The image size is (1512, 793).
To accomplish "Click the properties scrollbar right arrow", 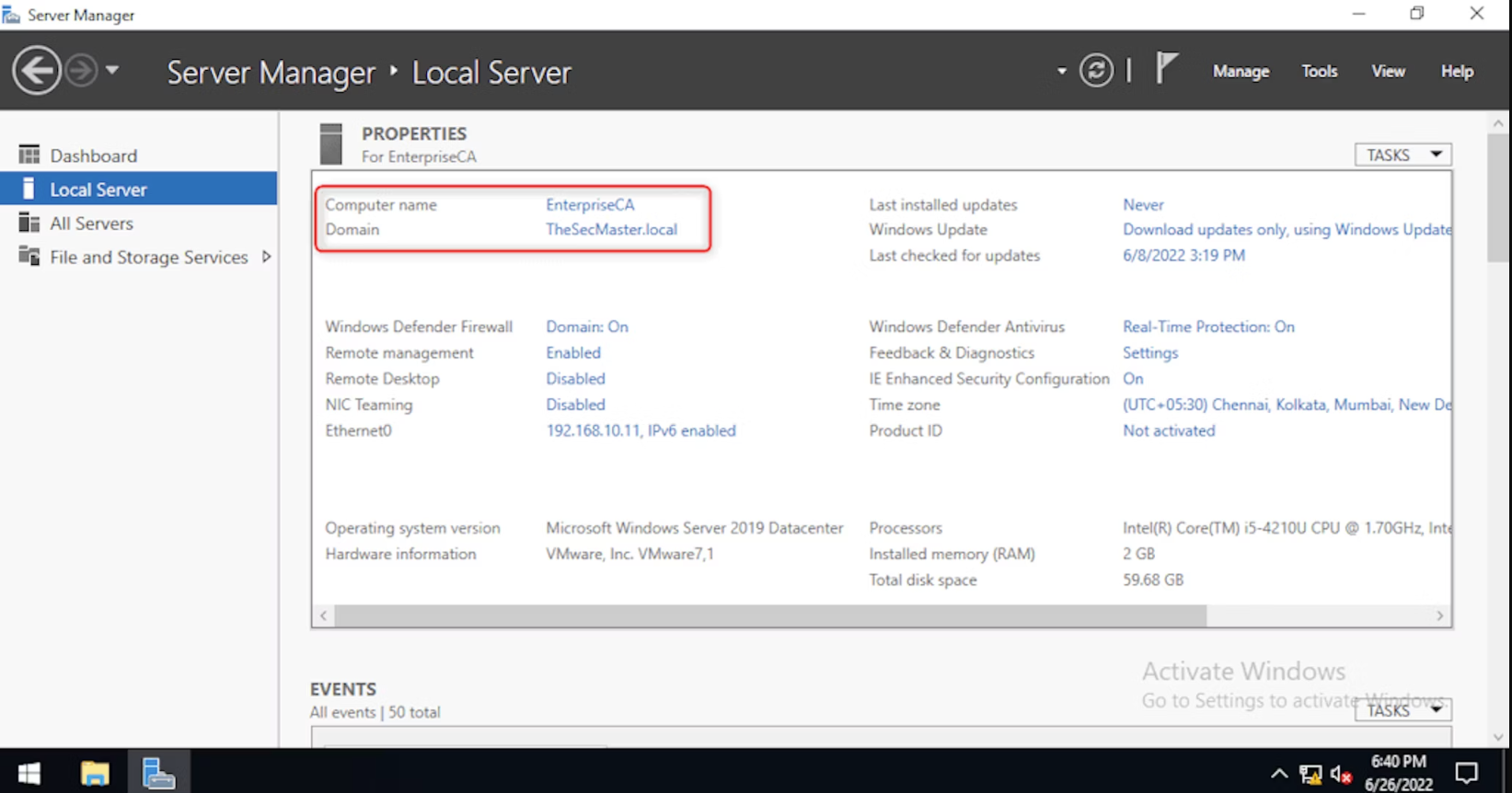I will pos(1440,615).
